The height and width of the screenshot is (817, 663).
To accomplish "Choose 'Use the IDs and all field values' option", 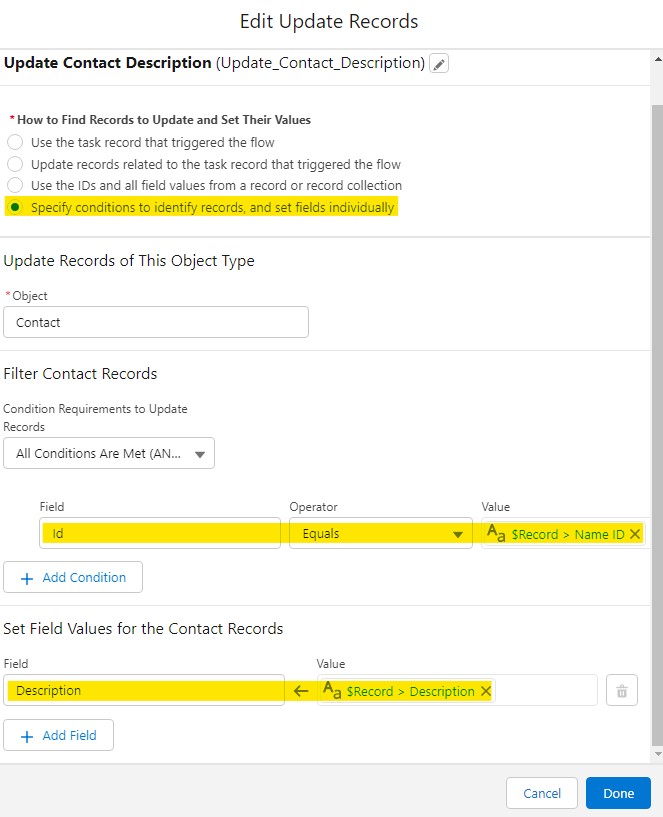I will coord(15,185).
